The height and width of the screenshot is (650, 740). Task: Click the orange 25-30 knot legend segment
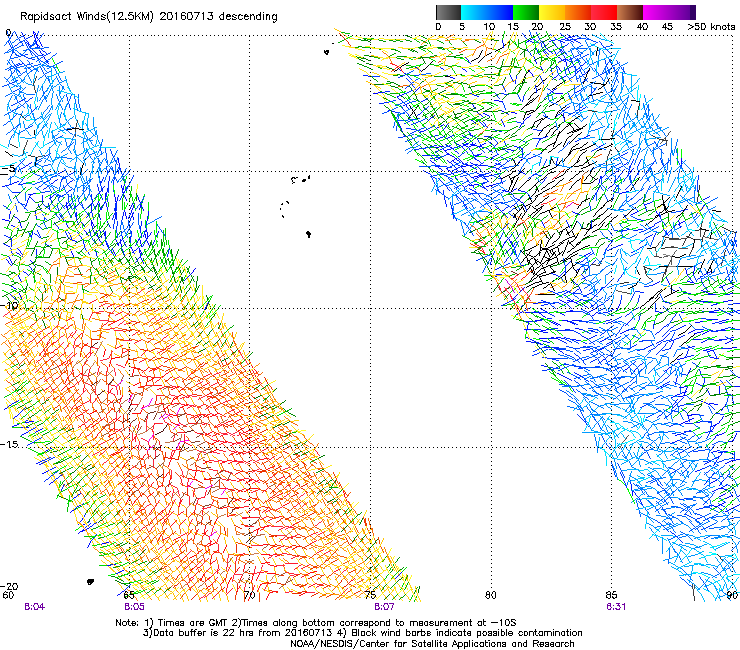578,12
